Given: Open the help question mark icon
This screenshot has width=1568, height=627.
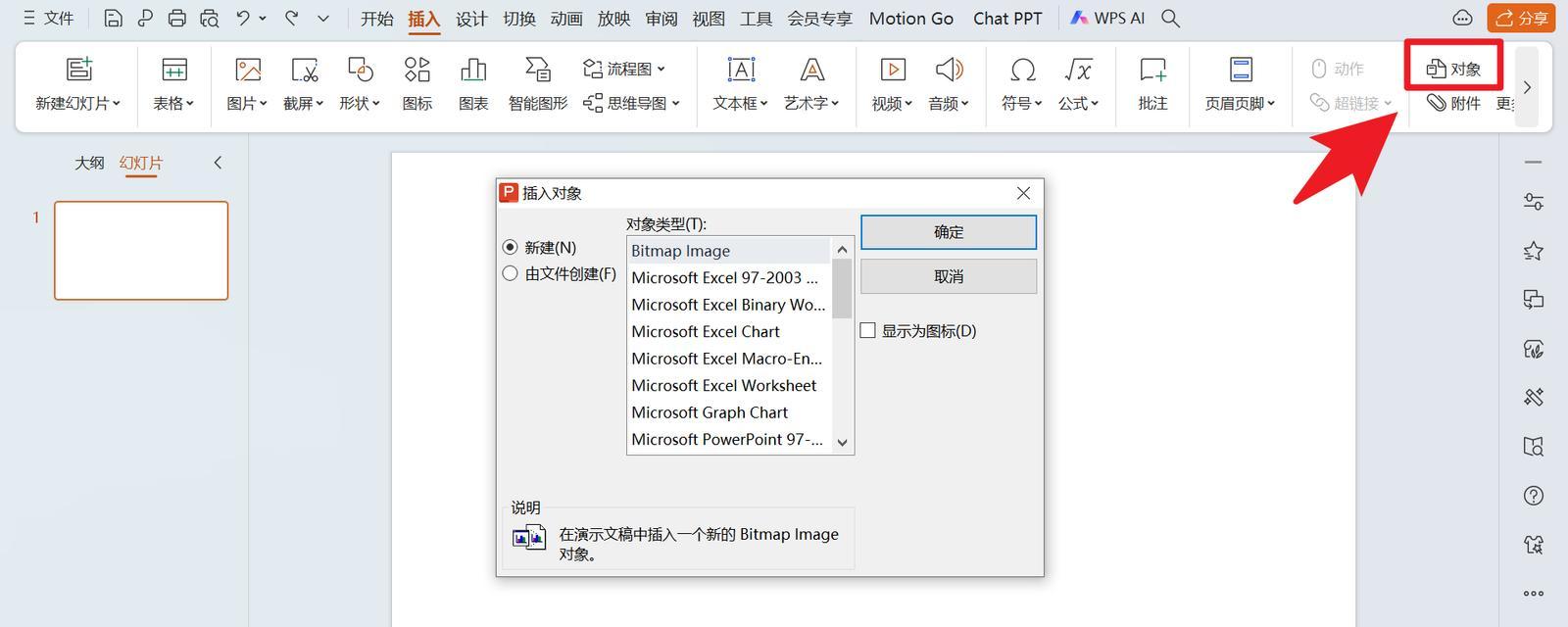Looking at the screenshot, I should tap(1534, 496).
